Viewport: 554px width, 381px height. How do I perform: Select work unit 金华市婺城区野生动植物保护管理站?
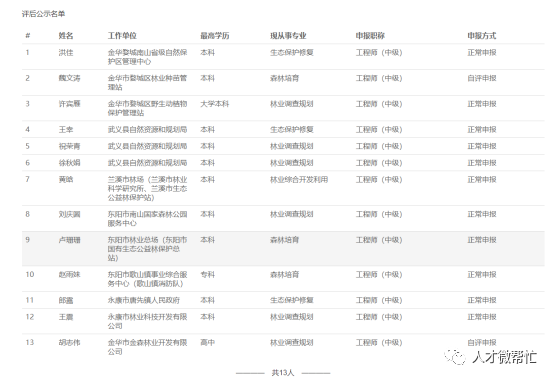[147, 108]
